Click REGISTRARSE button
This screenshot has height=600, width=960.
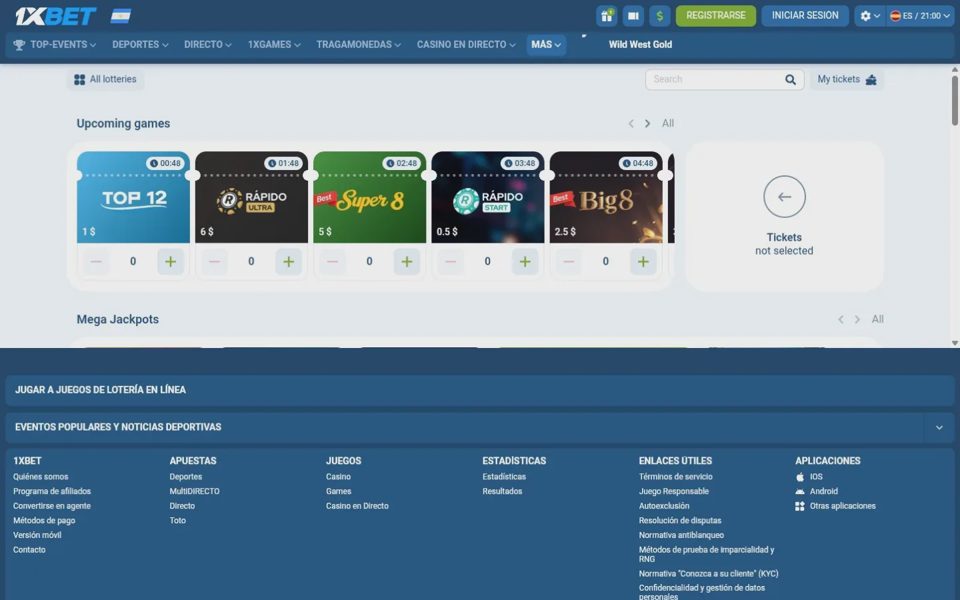pyautogui.click(x=716, y=15)
